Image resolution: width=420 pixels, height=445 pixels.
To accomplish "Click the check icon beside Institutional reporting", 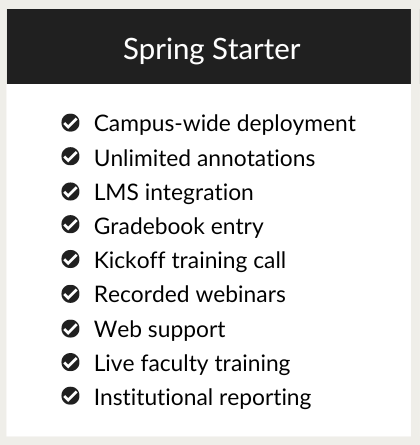I will pyautogui.click(x=70, y=397).
